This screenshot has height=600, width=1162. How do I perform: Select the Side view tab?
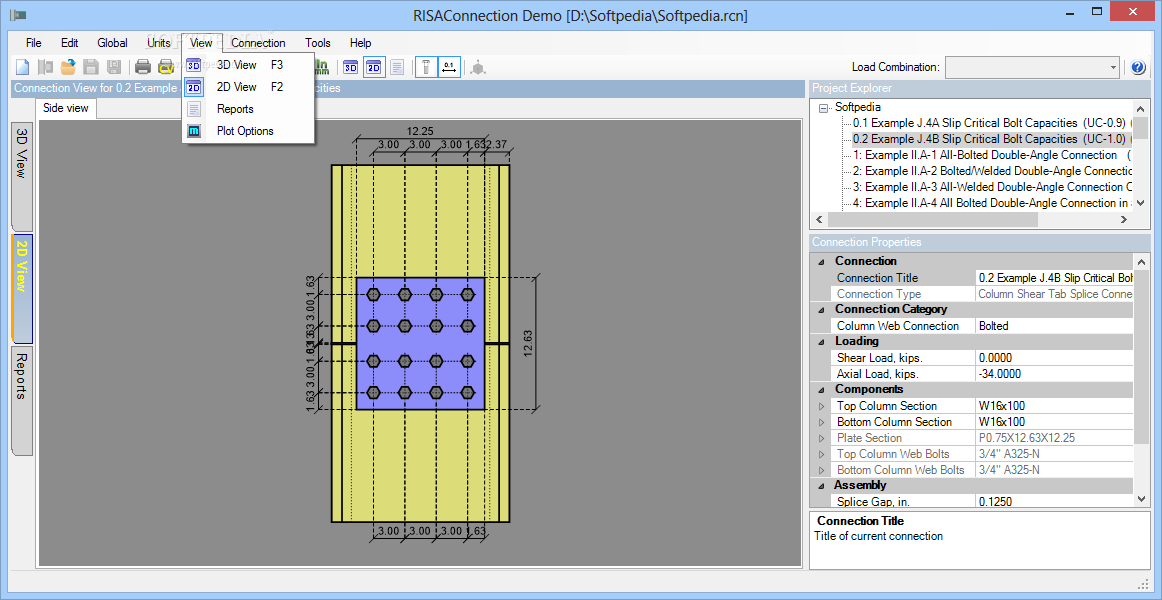66,108
